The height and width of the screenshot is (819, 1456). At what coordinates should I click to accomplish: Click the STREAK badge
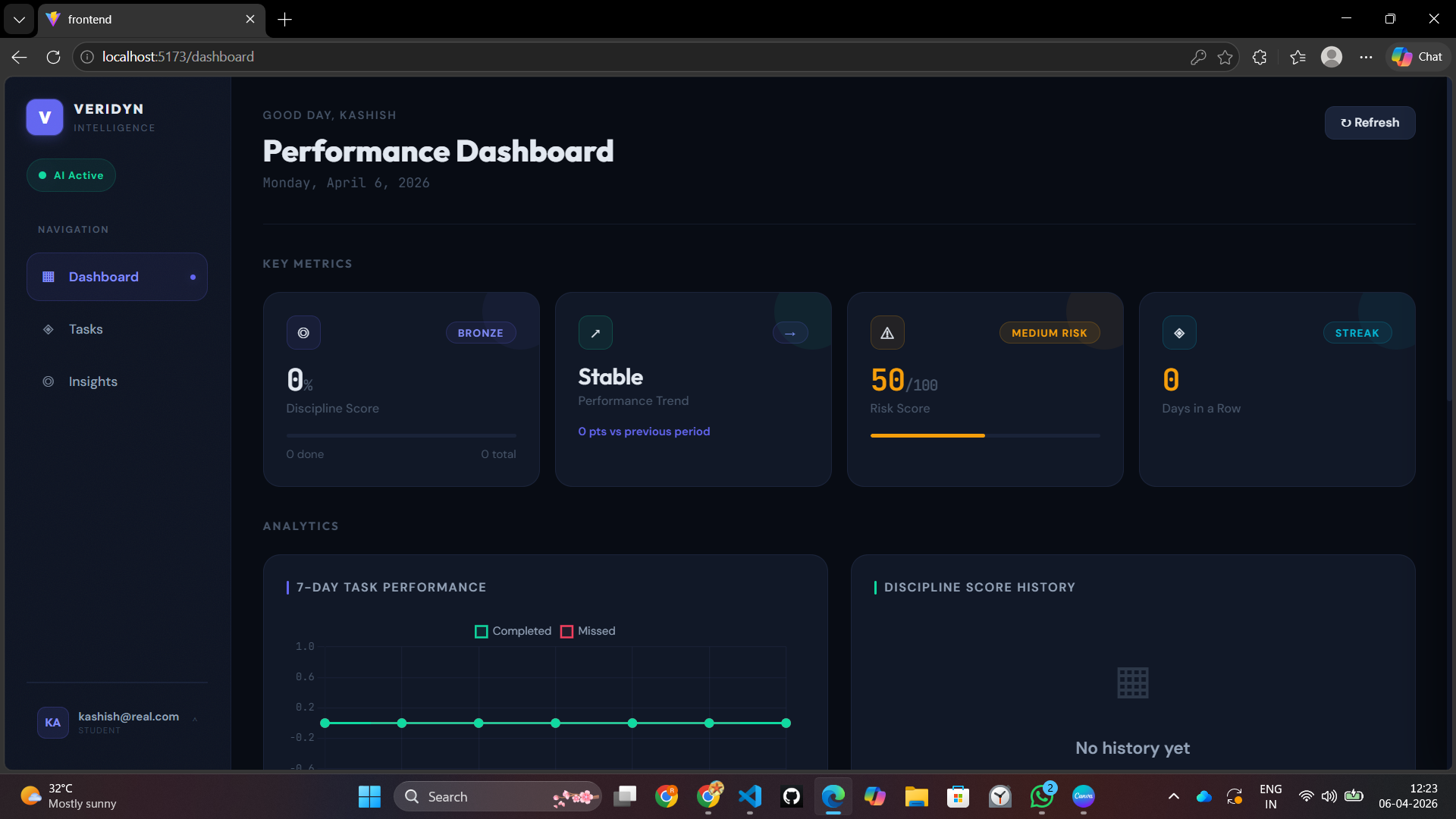[1357, 333]
